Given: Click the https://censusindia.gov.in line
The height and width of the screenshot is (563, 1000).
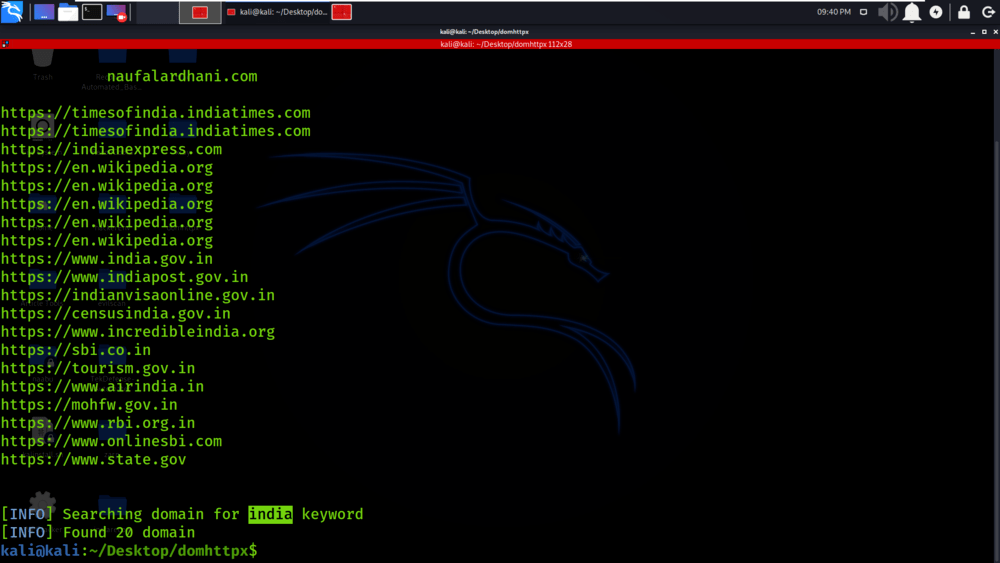Looking at the screenshot, I should coord(115,314).
